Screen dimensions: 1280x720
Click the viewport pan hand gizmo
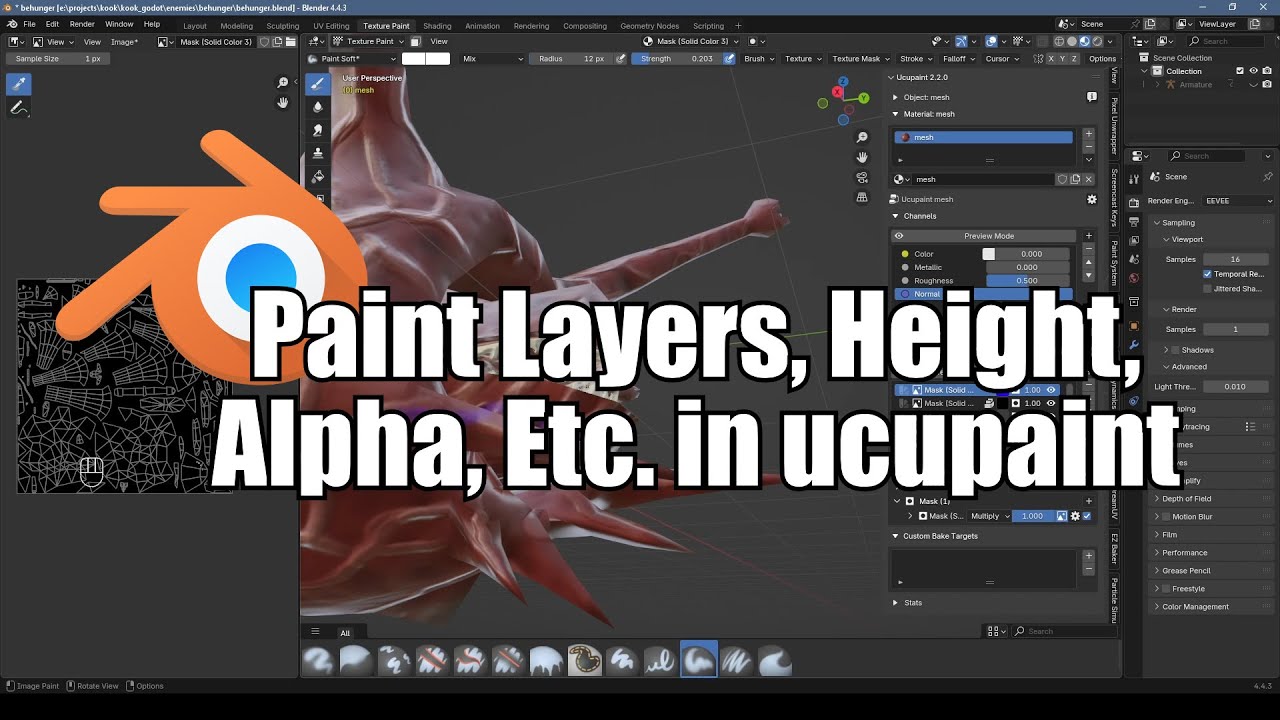[862, 157]
